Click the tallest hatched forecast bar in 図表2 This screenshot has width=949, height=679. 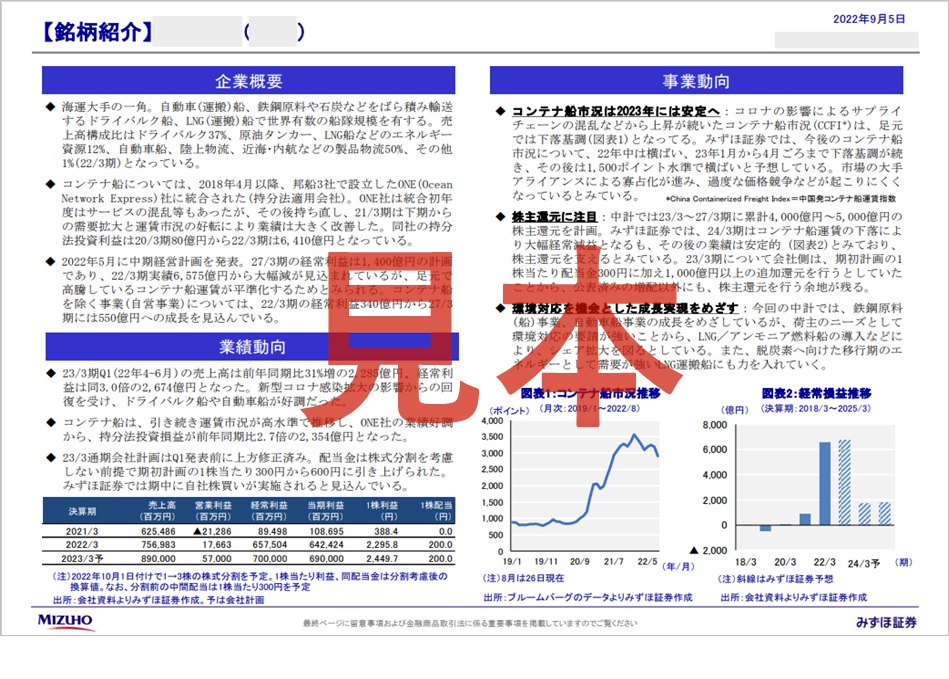click(x=844, y=482)
